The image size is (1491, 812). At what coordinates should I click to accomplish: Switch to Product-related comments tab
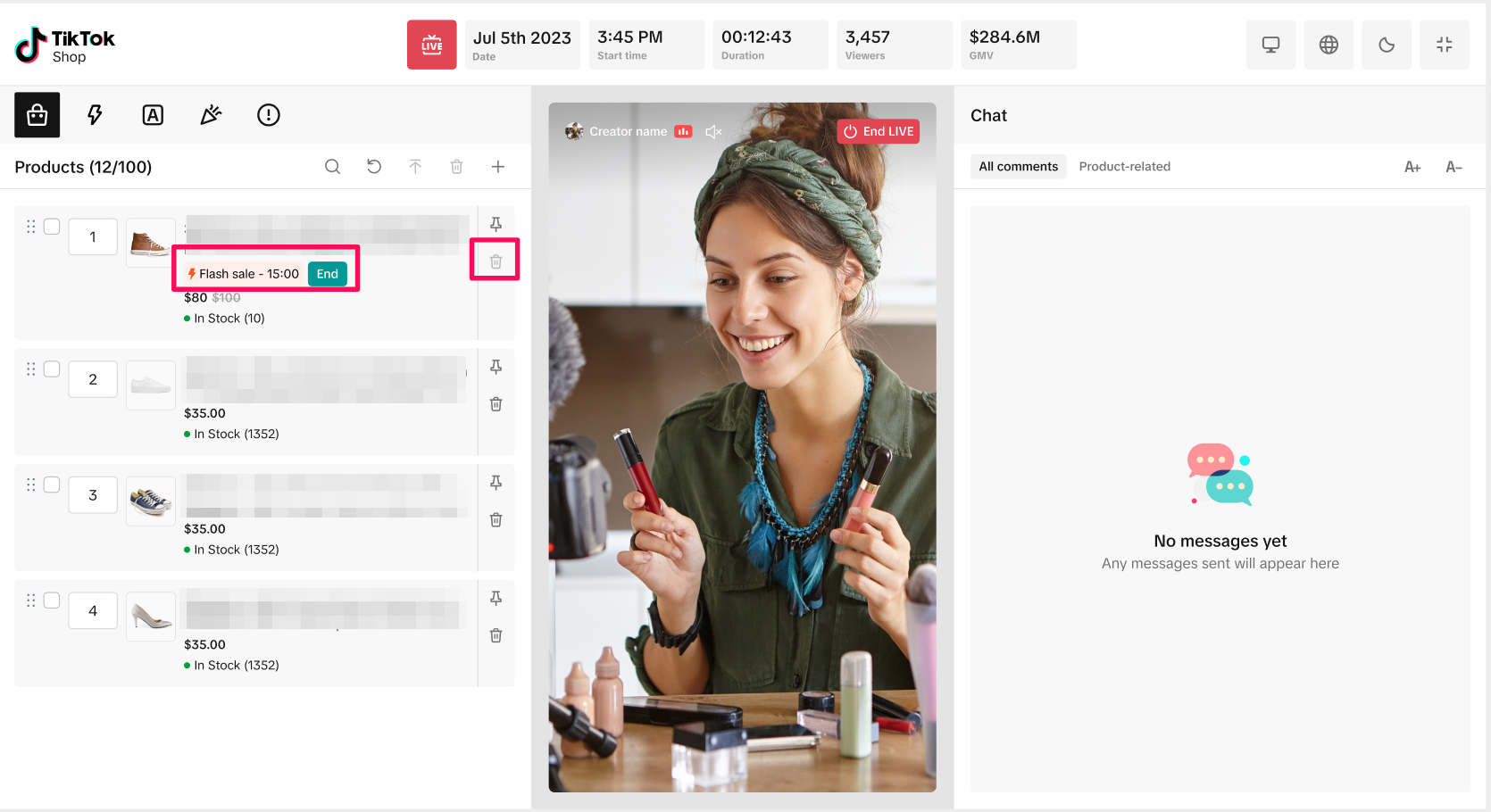1124,167
